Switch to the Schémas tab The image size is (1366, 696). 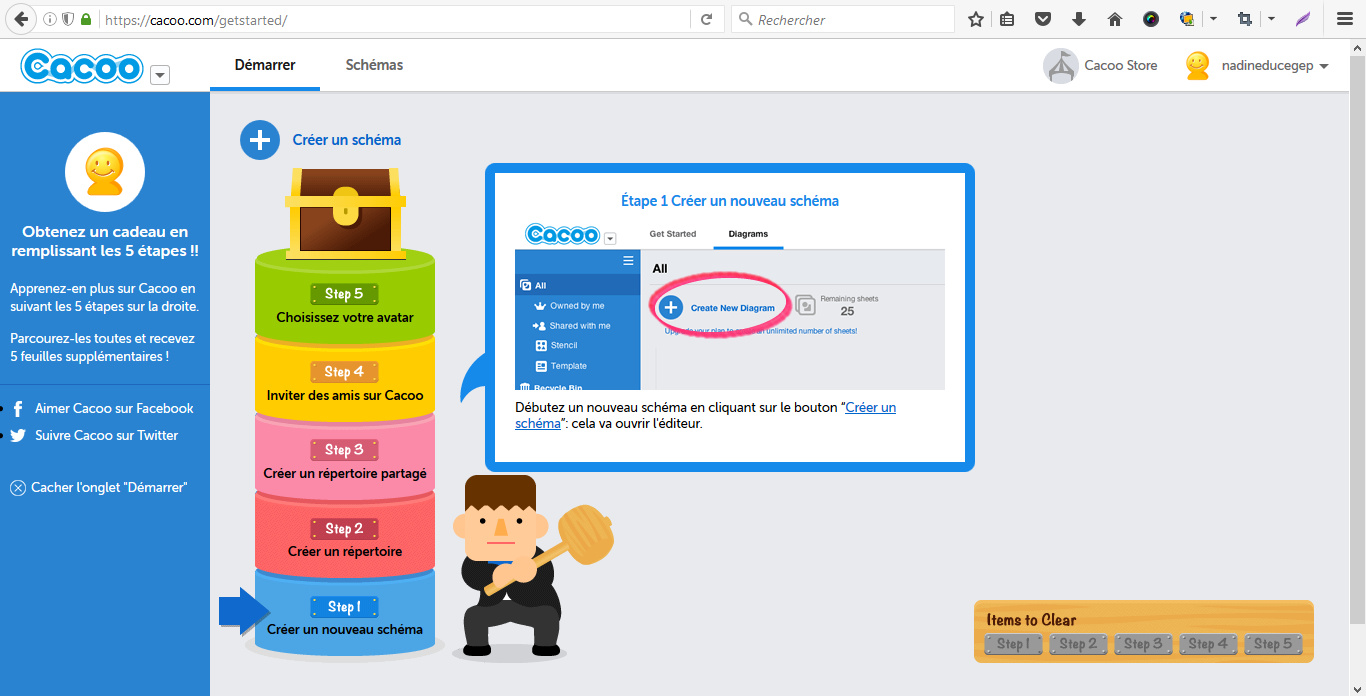pos(374,65)
